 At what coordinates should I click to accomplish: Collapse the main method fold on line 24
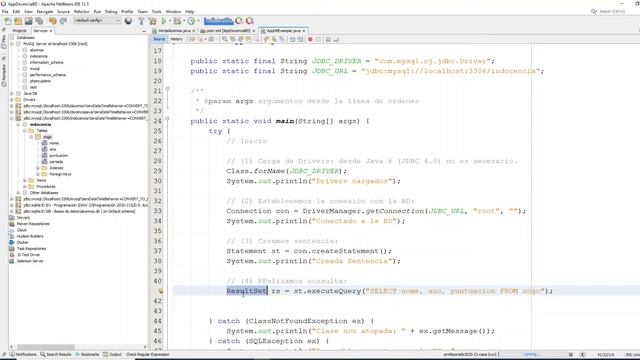coord(167,119)
